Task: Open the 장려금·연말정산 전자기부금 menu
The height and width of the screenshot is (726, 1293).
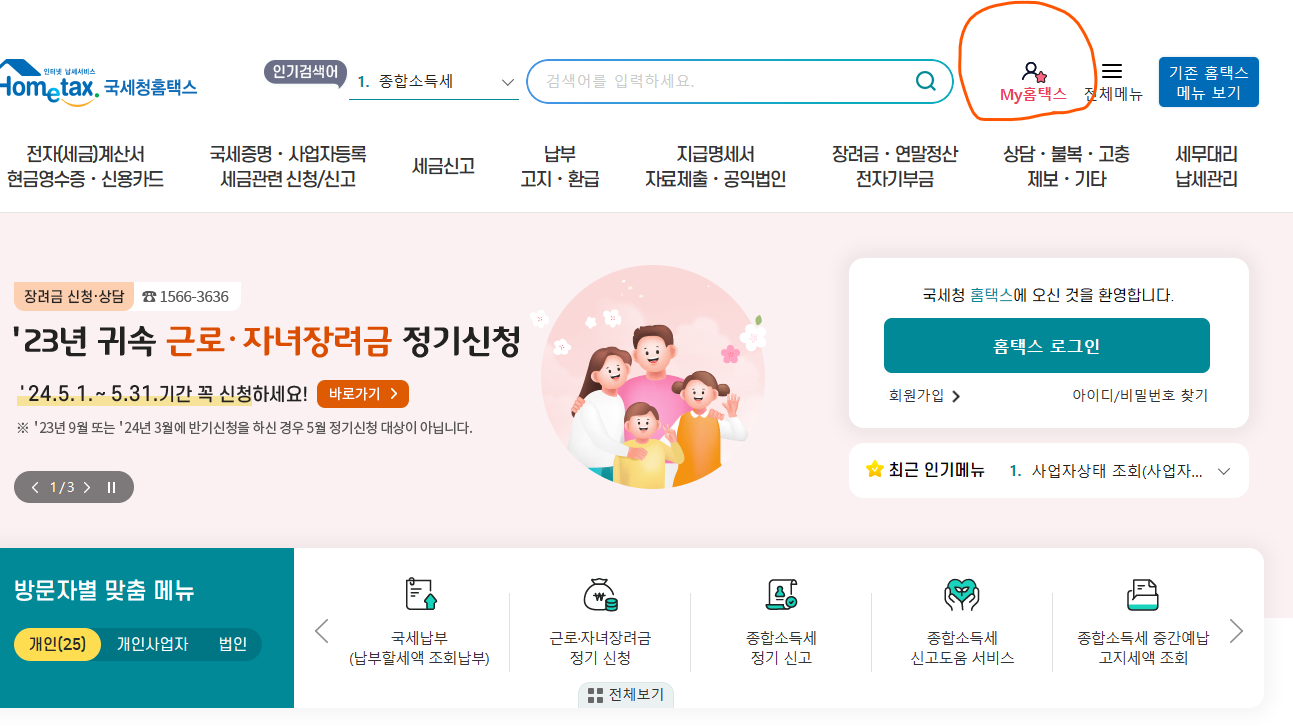Action: pos(893,166)
